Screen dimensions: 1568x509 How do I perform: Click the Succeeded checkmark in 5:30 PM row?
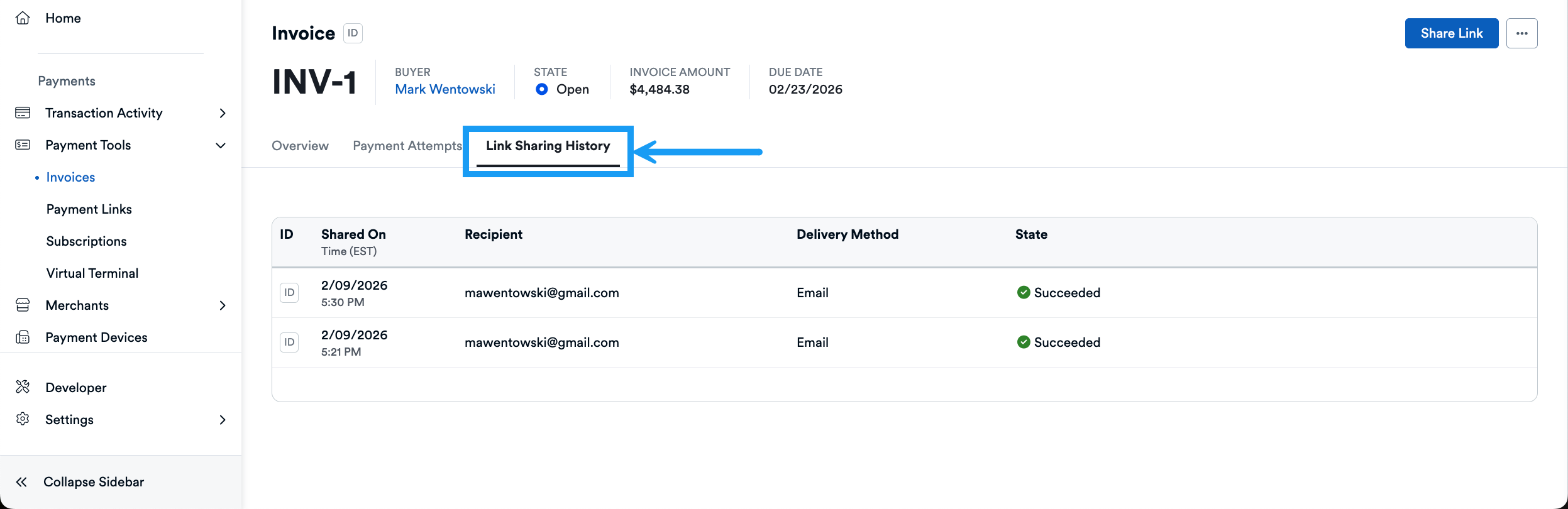[x=1024, y=293]
